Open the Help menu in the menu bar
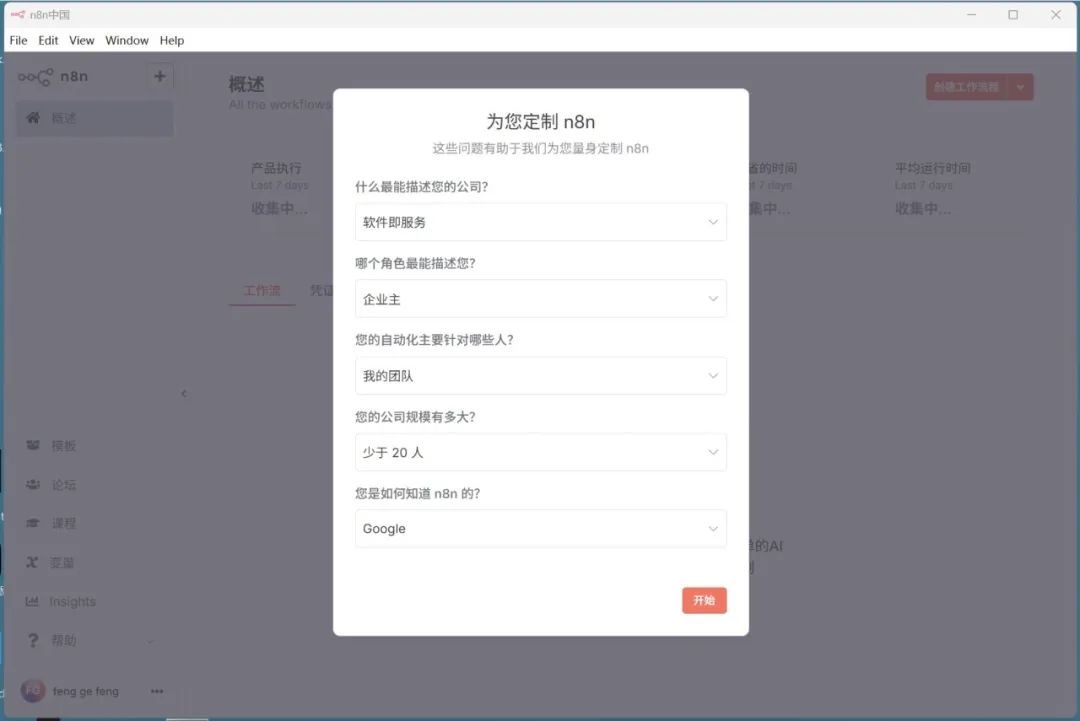This screenshot has width=1080, height=721. click(x=171, y=40)
